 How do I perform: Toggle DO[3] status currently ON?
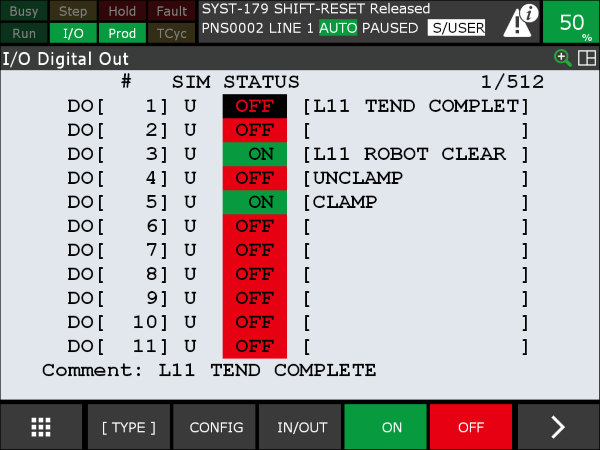[x=254, y=154]
